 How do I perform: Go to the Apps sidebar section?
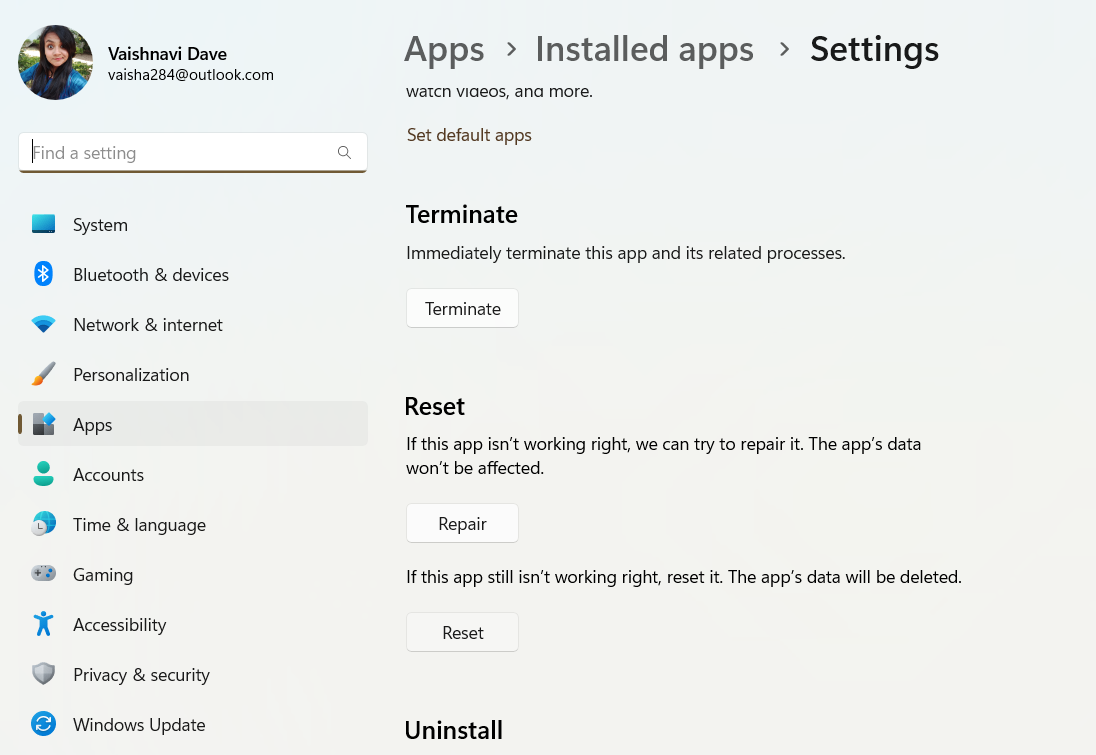(x=93, y=425)
